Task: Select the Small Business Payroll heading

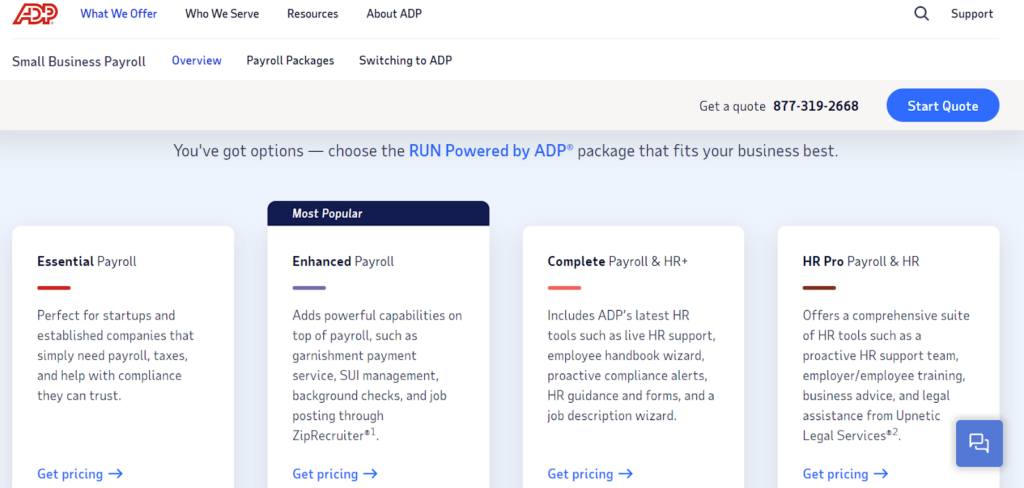Action: pos(79,61)
